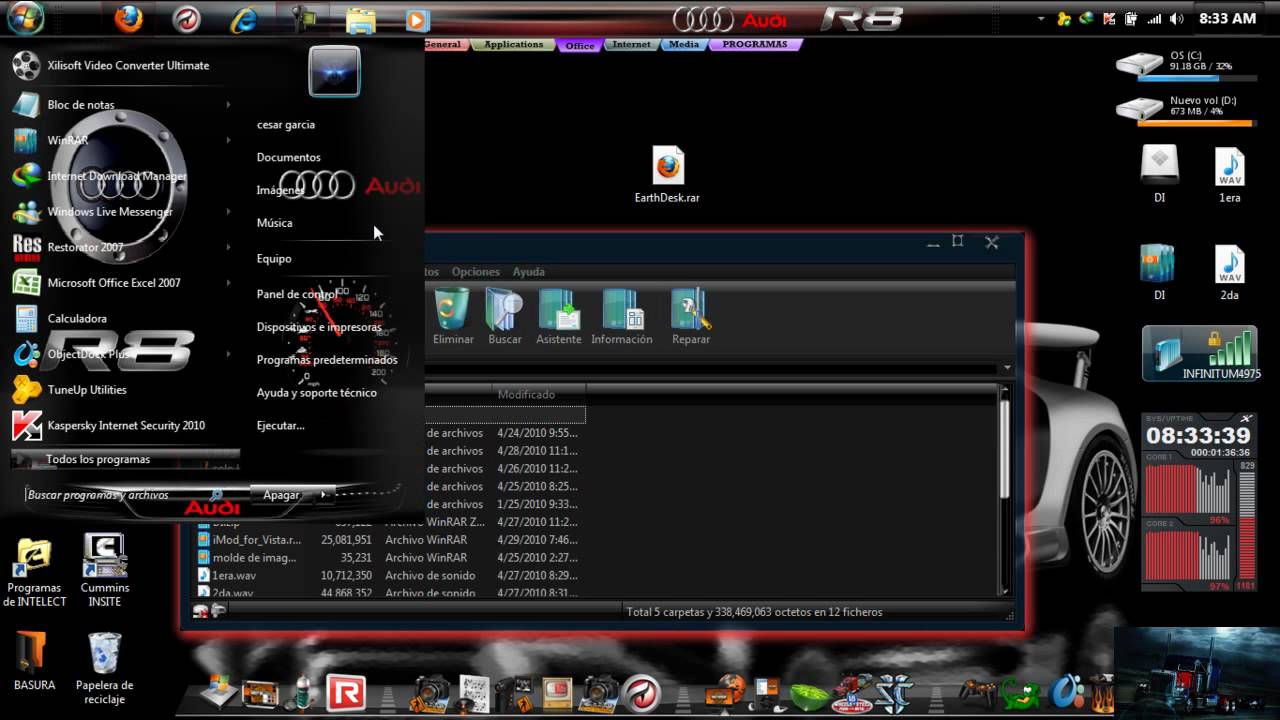The height and width of the screenshot is (720, 1280).
Task: Open the 8:33 AM clock
Action: point(1227,18)
